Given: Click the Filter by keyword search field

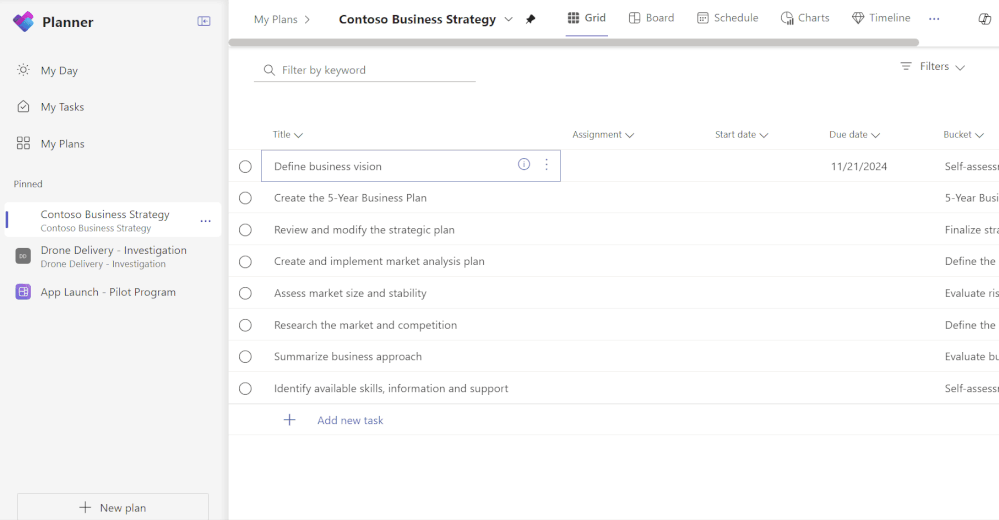Looking at the screenshot, I should coord(365,70).
